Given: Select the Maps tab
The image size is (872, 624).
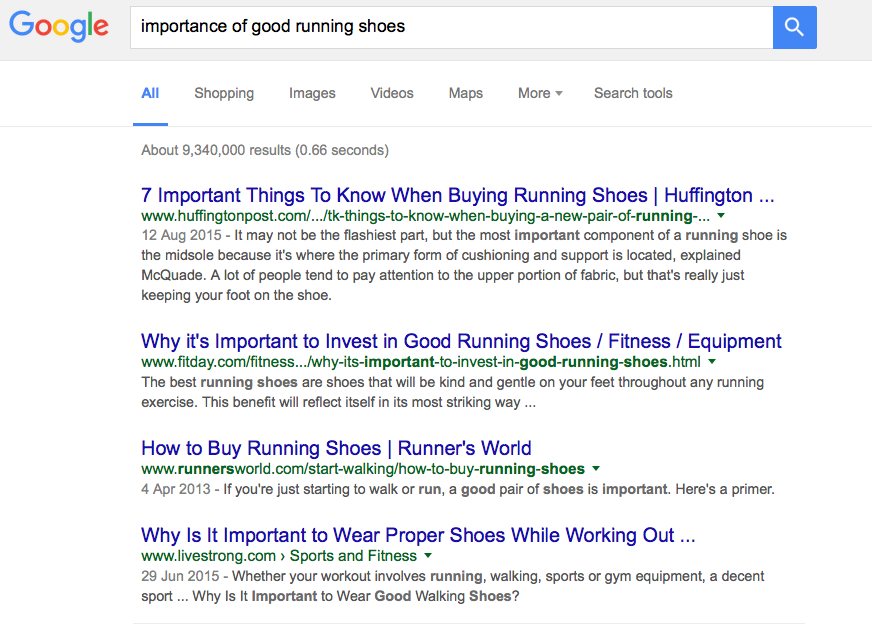Looking at the screenshot, I should (x=466, y=93).
